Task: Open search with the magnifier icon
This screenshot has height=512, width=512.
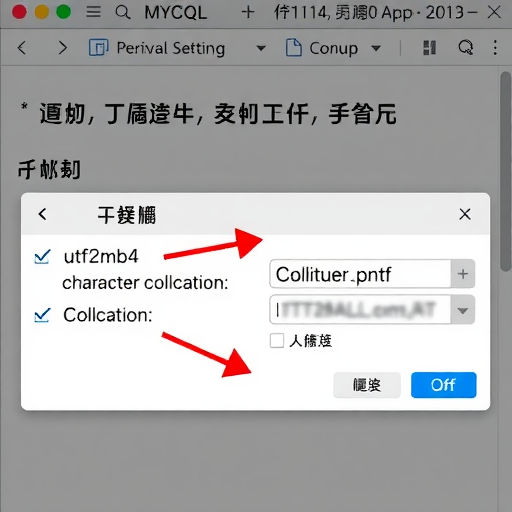Action: click(x=123, y=13)
